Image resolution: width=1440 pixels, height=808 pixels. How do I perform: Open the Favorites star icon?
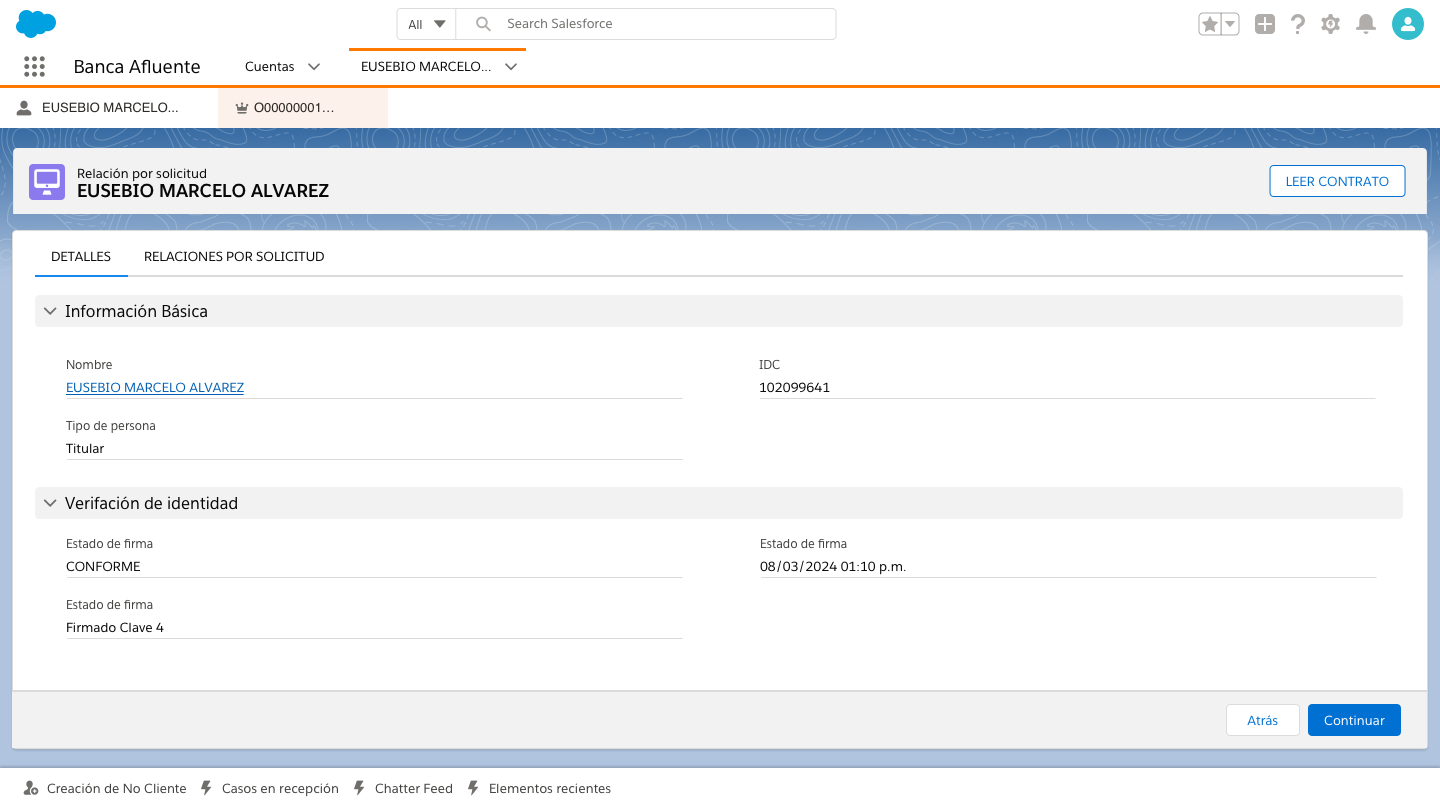coord(1210,24)
